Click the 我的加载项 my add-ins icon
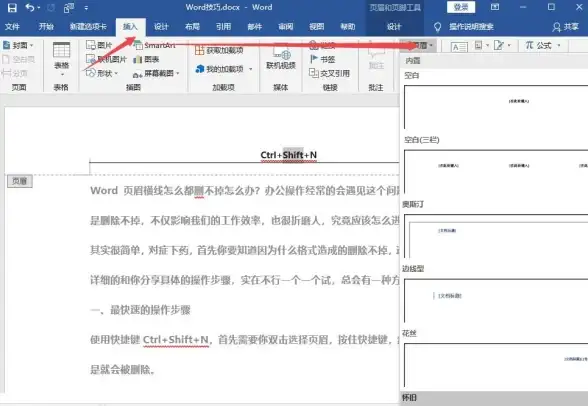Image resolution: width=588 pixels, height=406 pixels. 200,69
